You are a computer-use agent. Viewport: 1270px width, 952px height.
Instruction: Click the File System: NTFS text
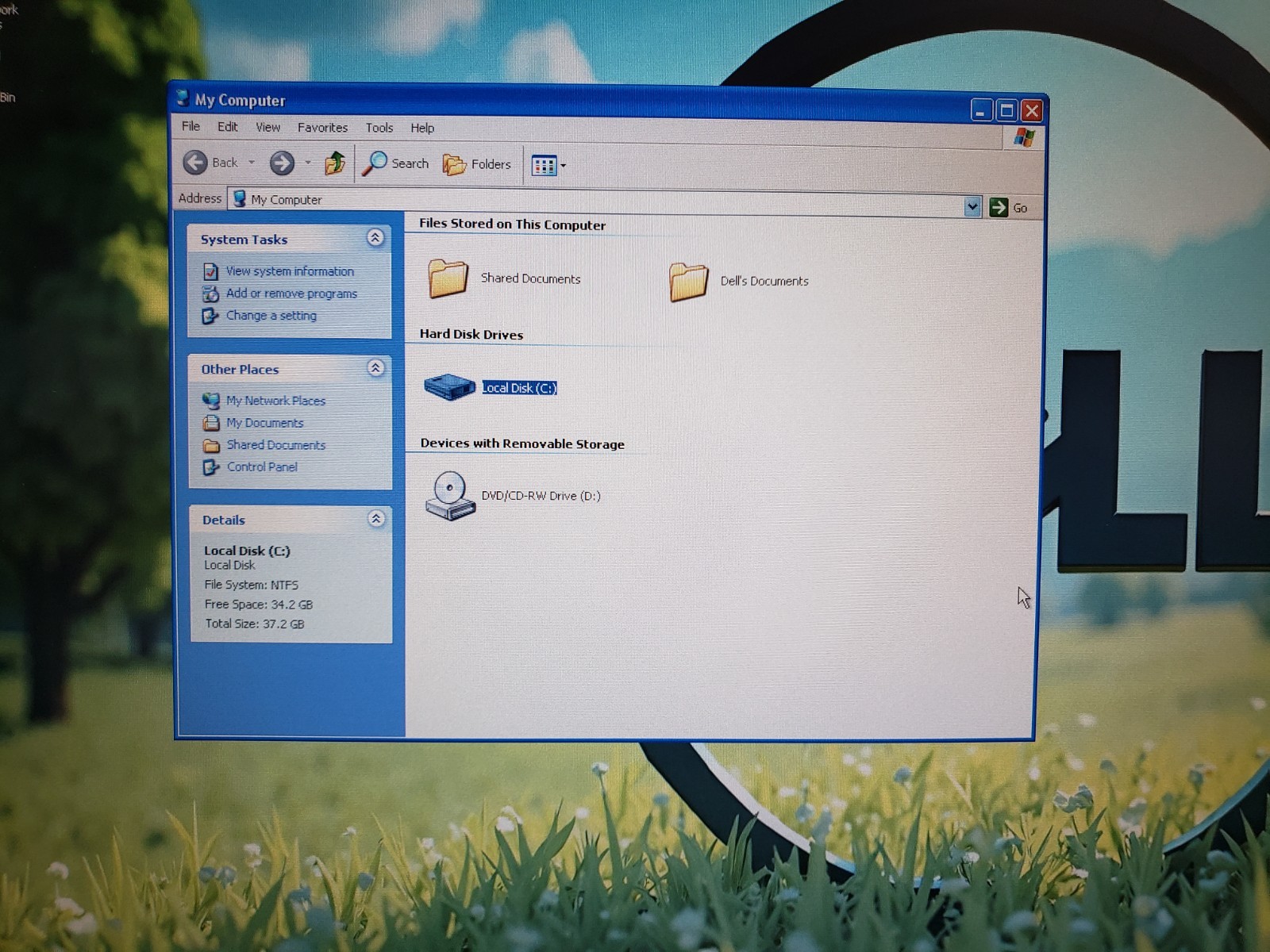tap(252, 585)
